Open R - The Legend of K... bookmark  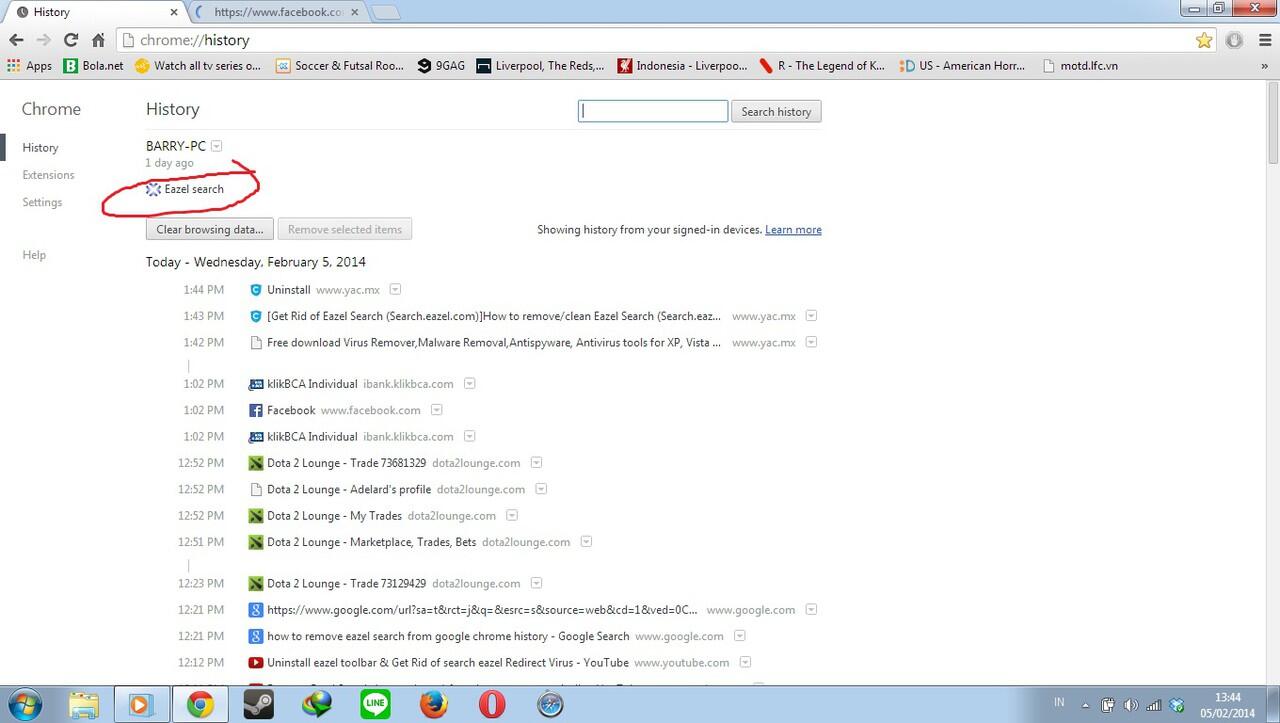tap(823, 66)
